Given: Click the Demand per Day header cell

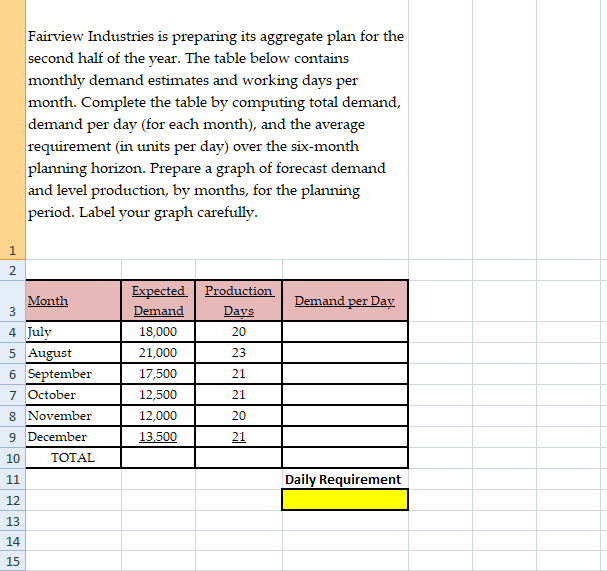Looking at the screenshot, I should tap(345, 301).
